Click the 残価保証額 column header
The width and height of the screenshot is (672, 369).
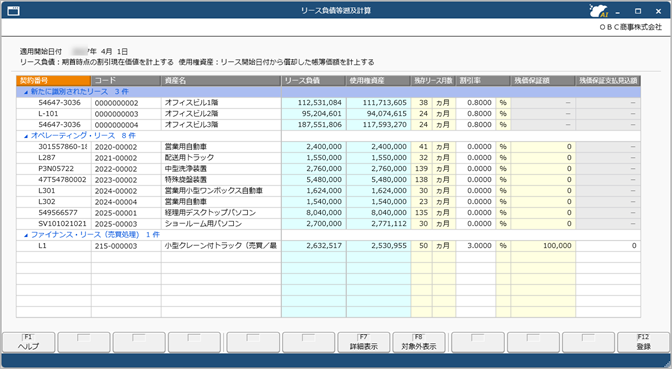[x=543, y=81]
